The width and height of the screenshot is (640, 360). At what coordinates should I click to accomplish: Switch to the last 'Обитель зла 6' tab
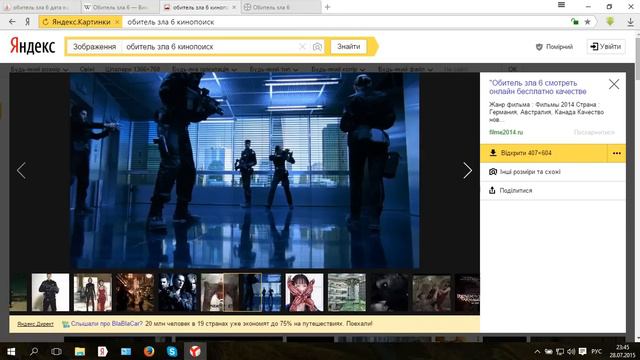tap(282, 7)
